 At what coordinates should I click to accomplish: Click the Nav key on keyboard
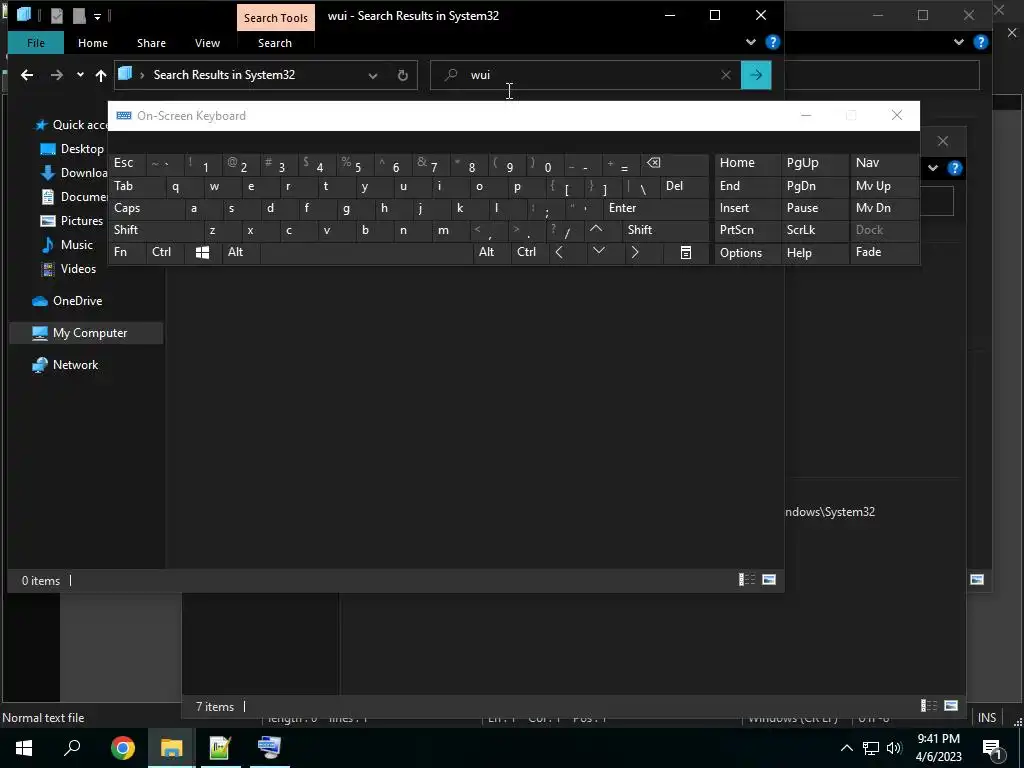tap(885, 164)
